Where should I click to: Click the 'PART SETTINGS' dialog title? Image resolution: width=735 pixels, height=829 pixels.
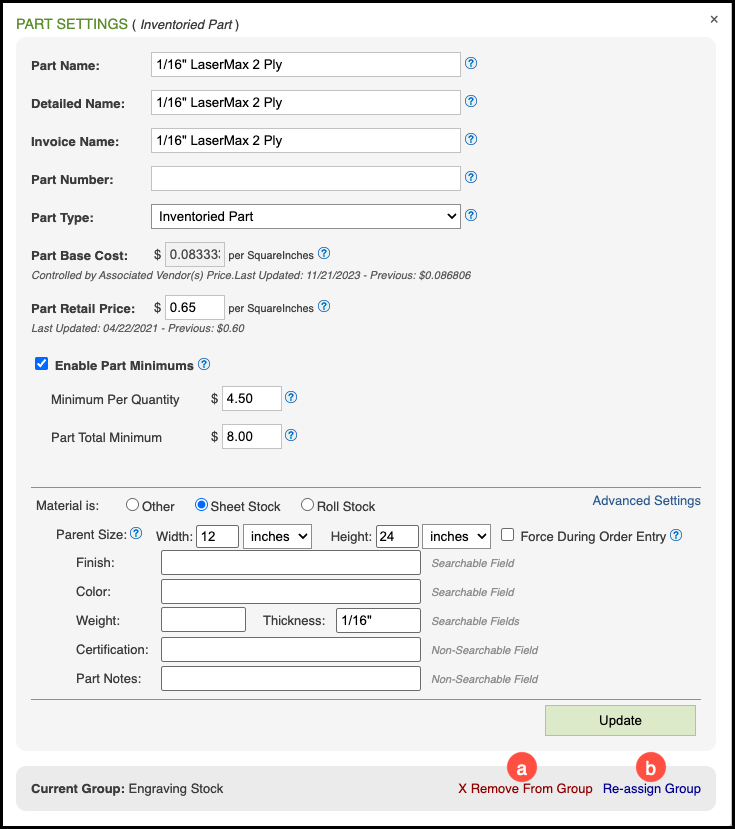click(72, 24)
